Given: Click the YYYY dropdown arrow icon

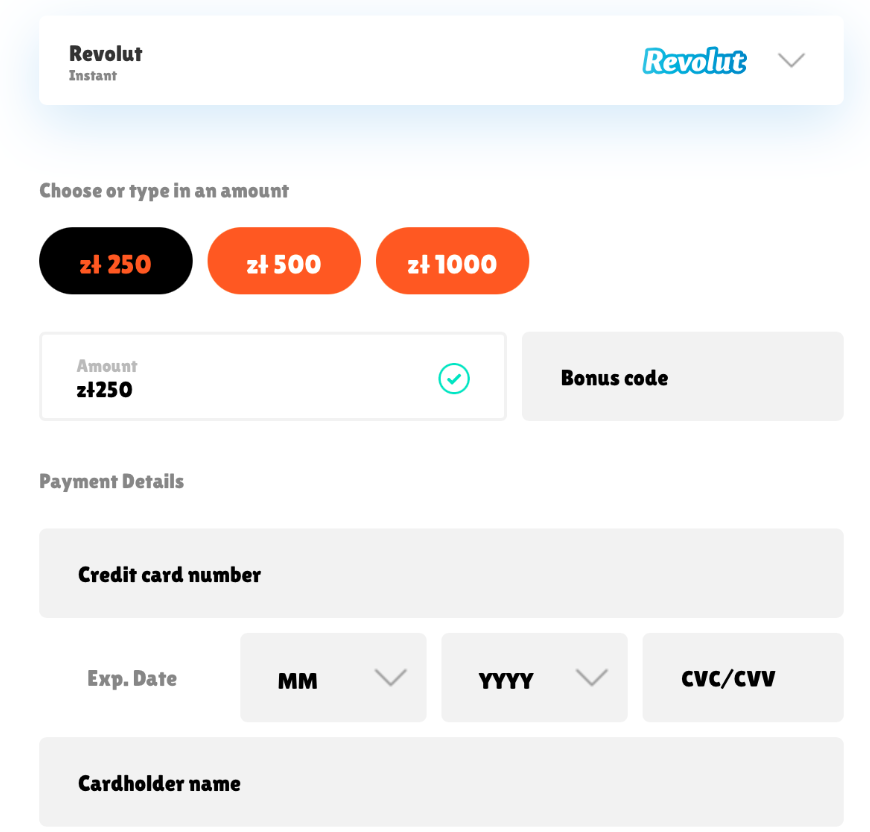Looking at the screenshot, I should point(592,677).
